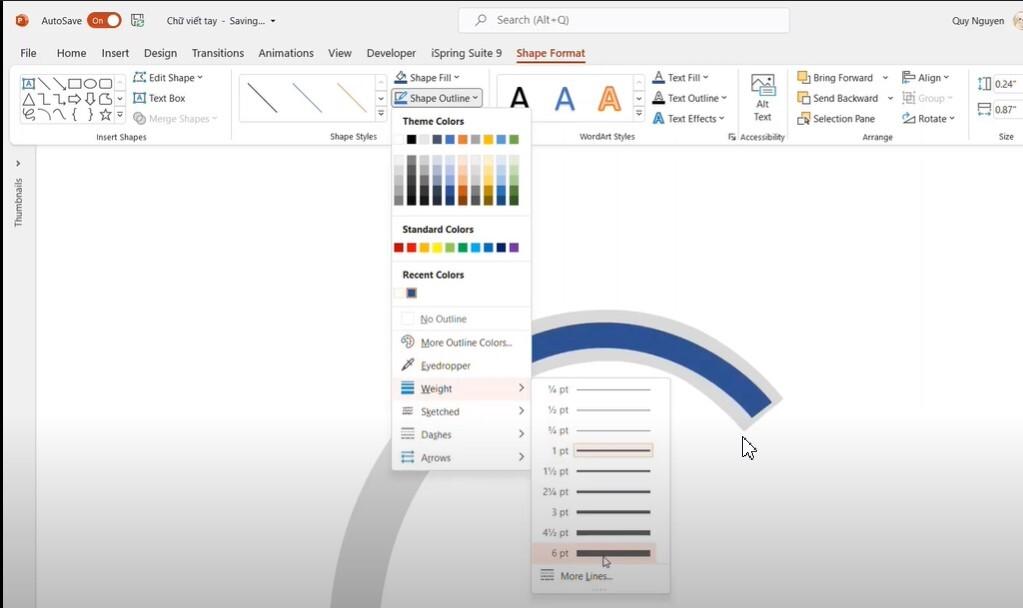Select the star shape from Insert Shapes
The height and width of the screenshot is (608, 1023).
click(x=105, y=115)
